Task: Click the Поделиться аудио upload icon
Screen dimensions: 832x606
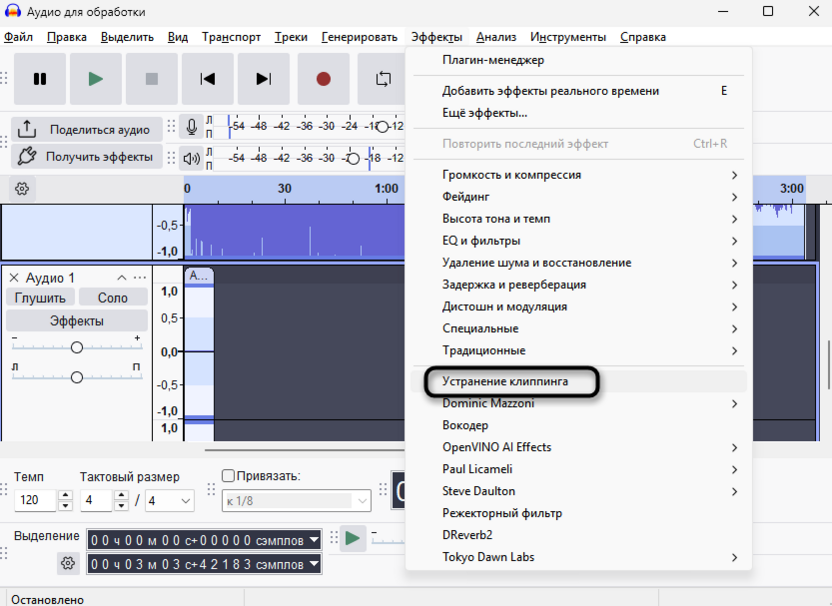Action: pyautogui.click(x=27, y=129)
